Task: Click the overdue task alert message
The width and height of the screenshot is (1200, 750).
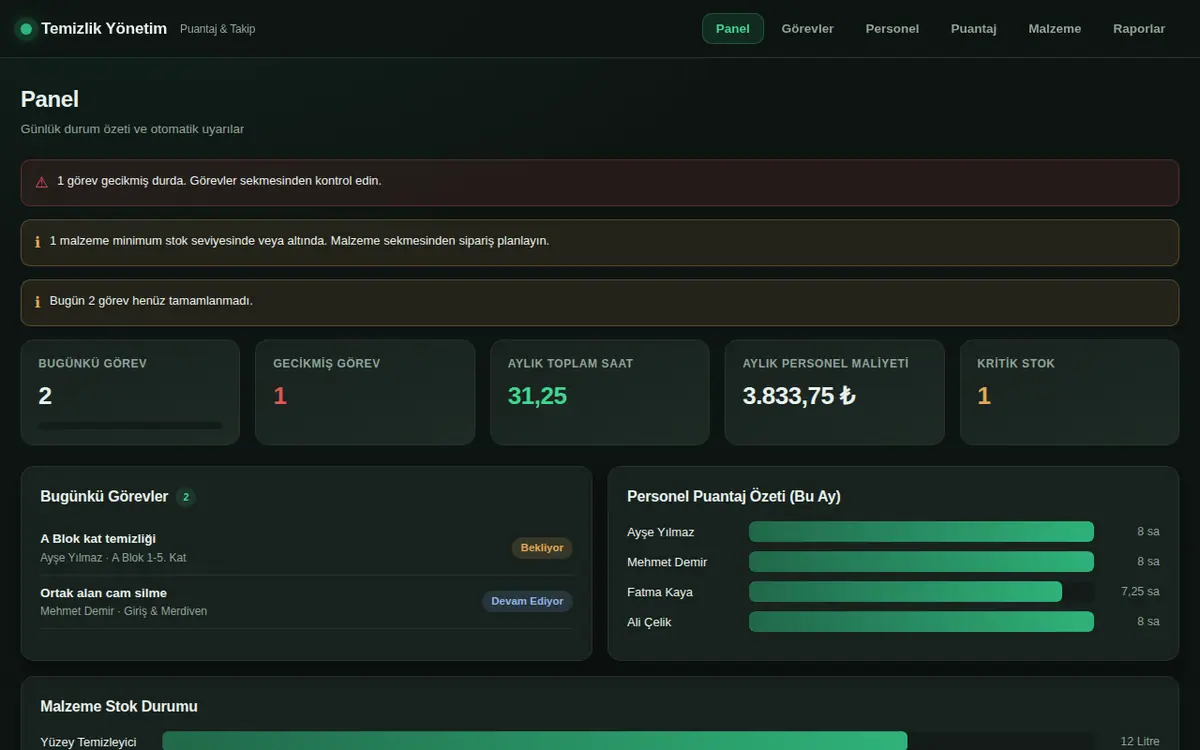Action: (600, 182)
